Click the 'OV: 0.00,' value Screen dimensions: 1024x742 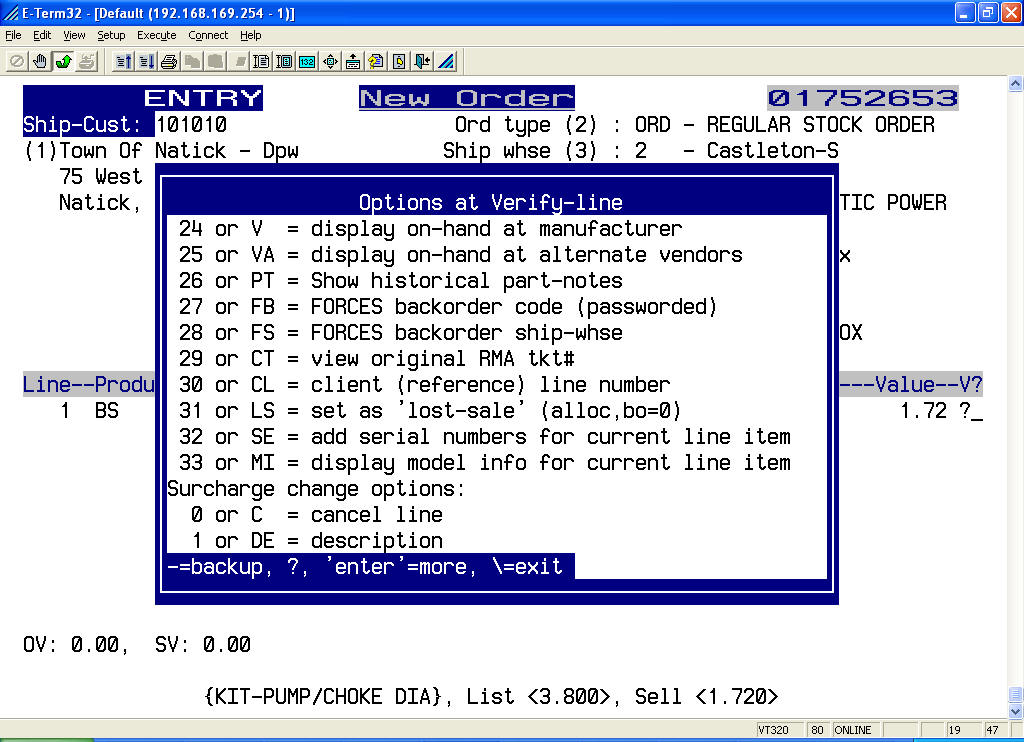tap(76, 645)
